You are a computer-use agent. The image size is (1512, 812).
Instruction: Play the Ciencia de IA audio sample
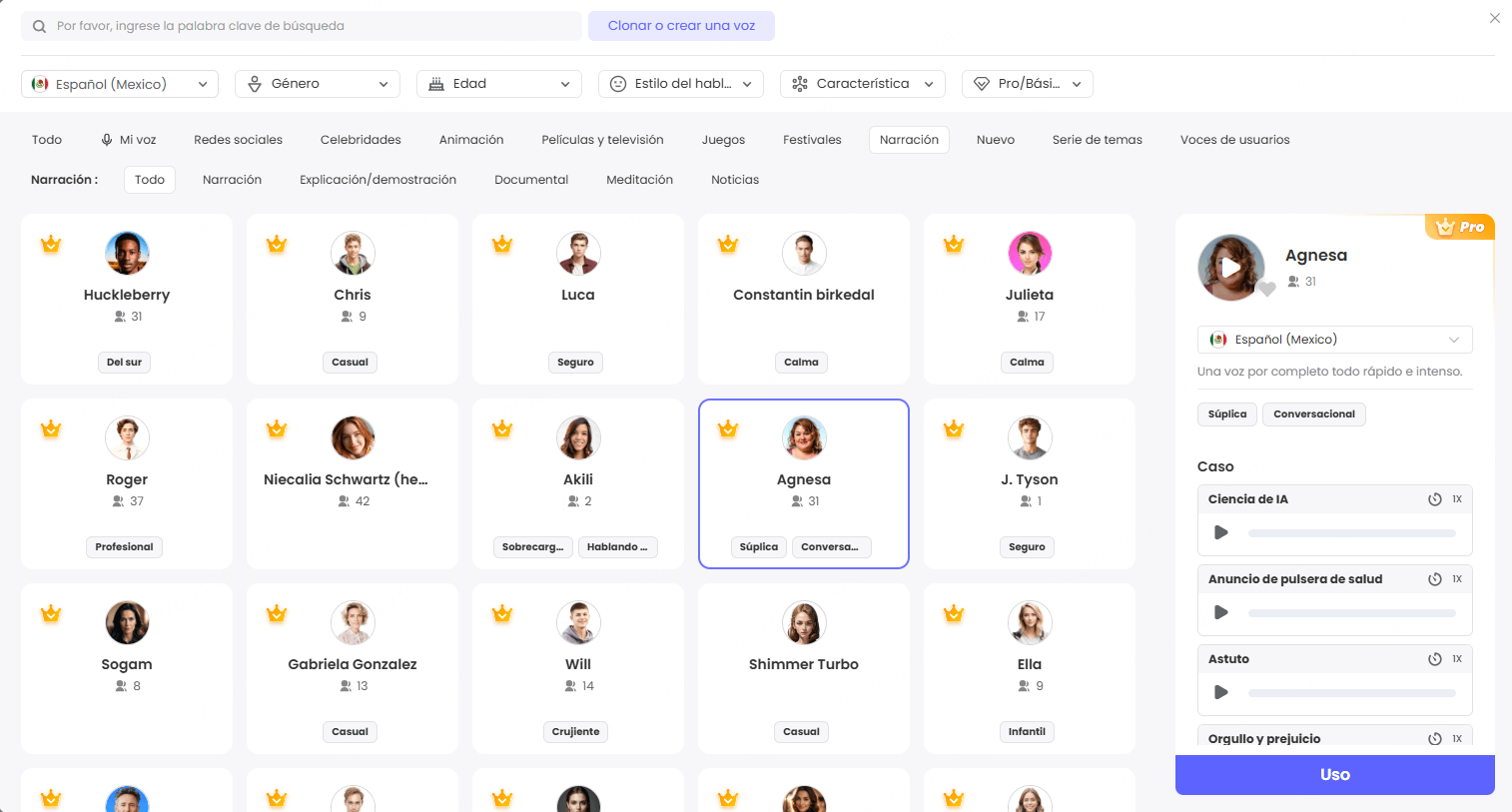point(1220,532)
